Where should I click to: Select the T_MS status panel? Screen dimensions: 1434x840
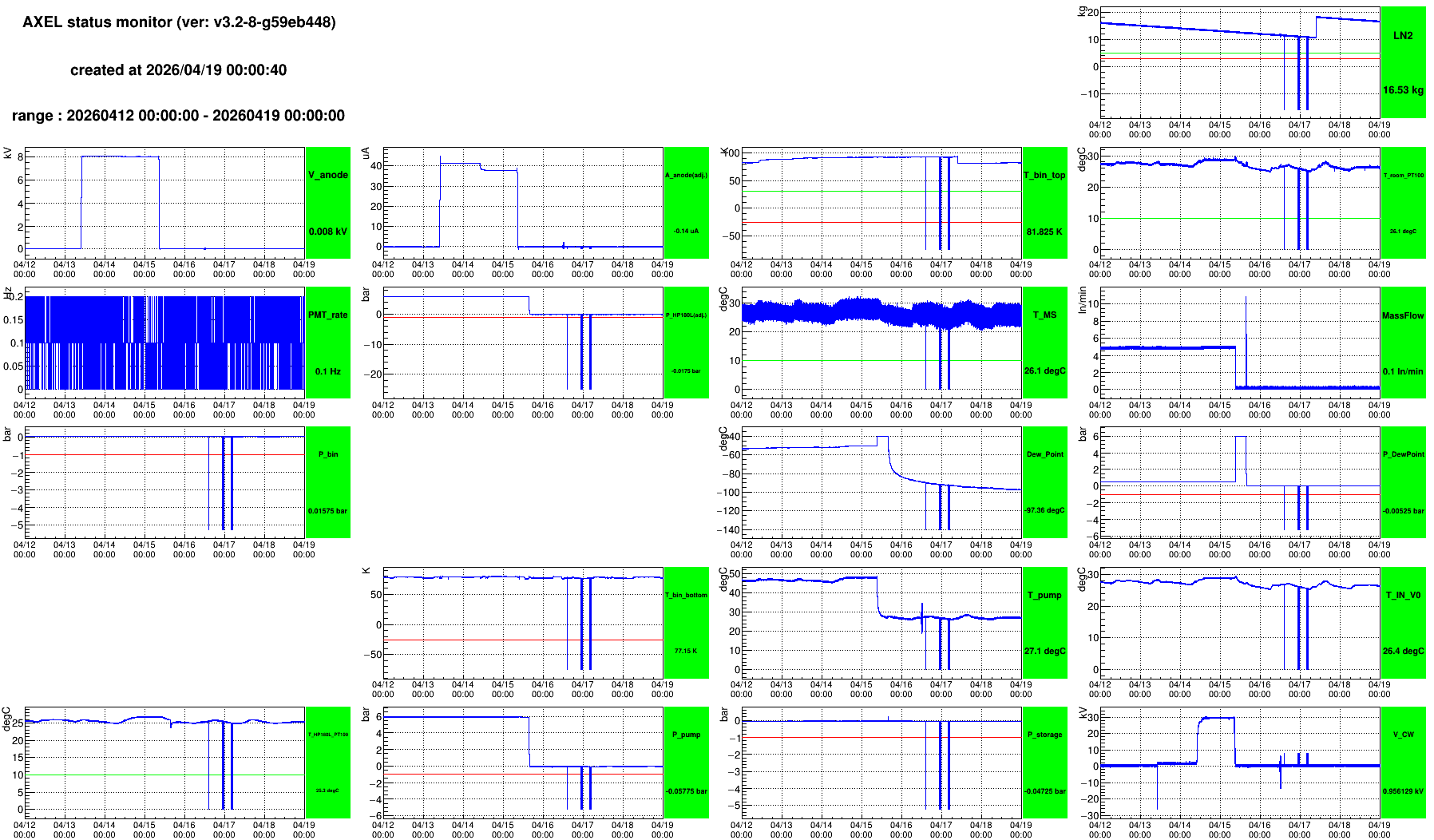1044,343
